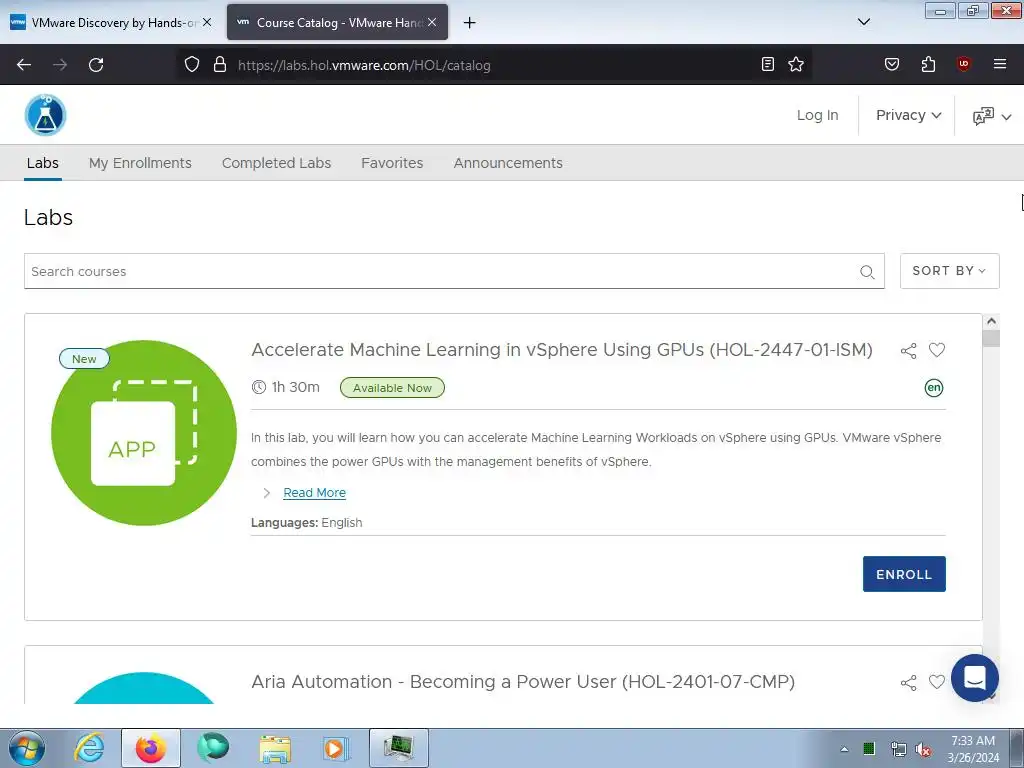
Task: Click the network tray icon
Action: (x=899, y=750)
